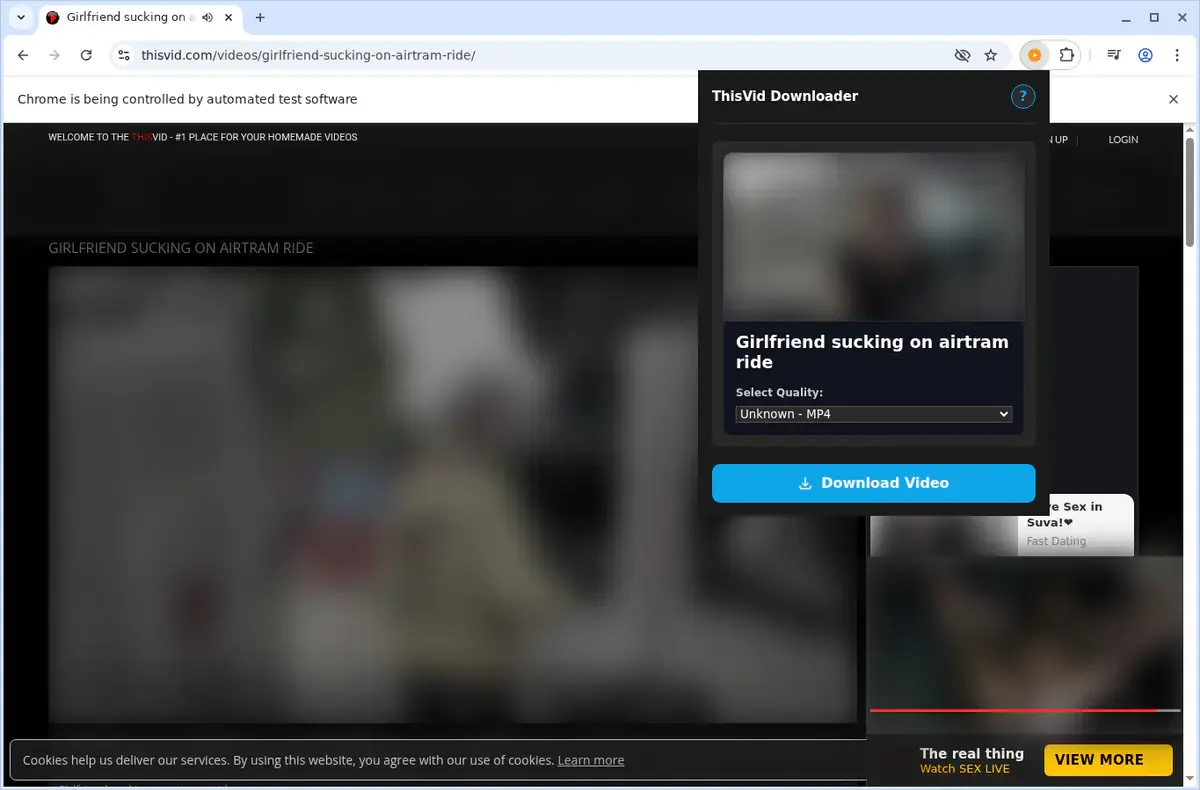Open help in ThisVid Downloader popup
This screenshot has height=790, width=1200.
pos(1023,97)
